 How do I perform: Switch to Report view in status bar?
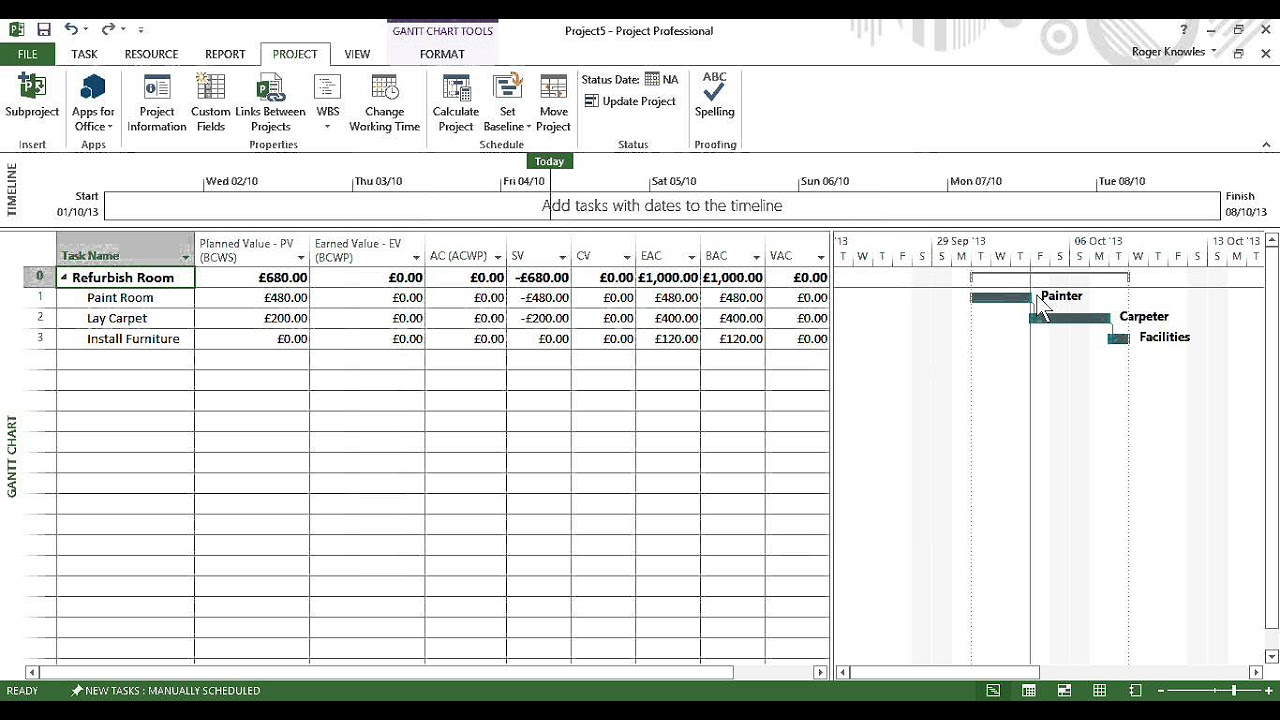[1135, 691]
